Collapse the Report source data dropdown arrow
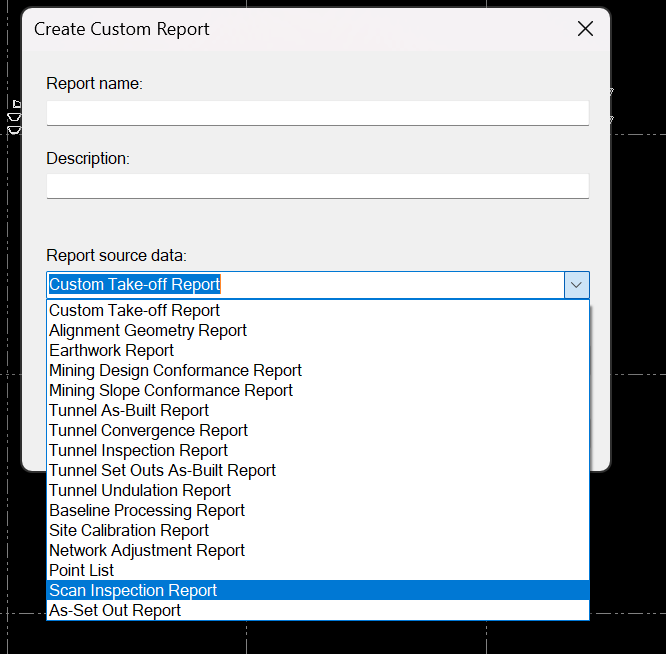Viewport: 666px width, 654px height. (577, 285)
